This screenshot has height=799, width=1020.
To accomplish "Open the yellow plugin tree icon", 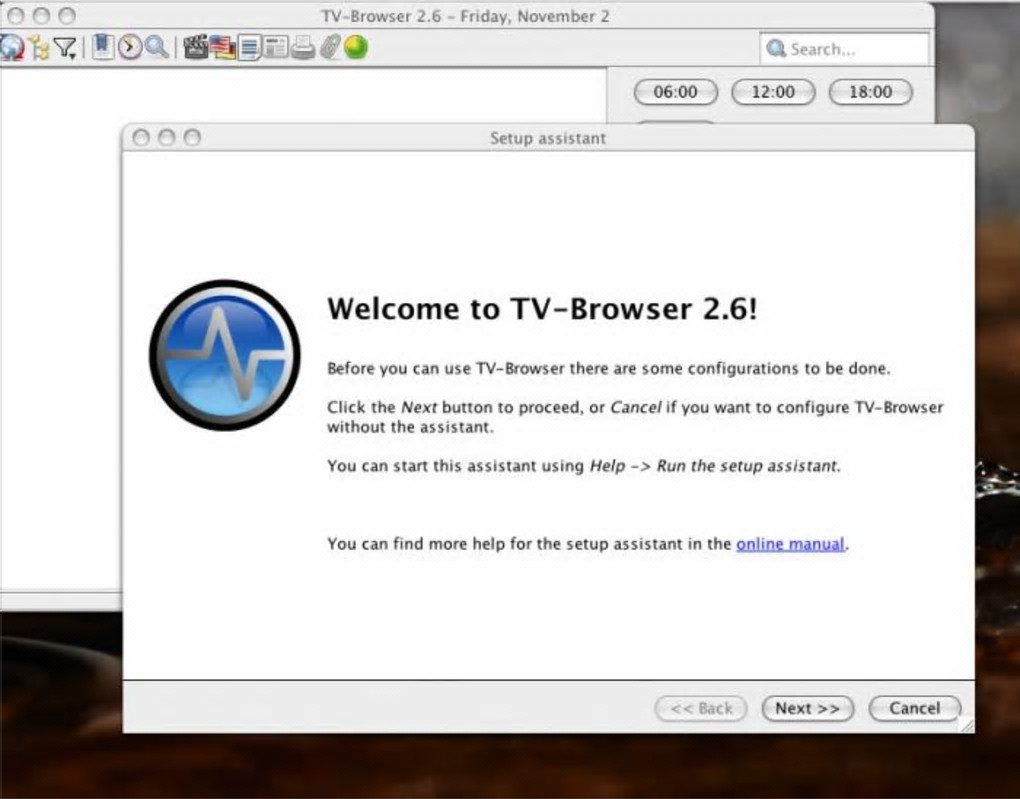I will pyautogui.click(x=40, y=47).
